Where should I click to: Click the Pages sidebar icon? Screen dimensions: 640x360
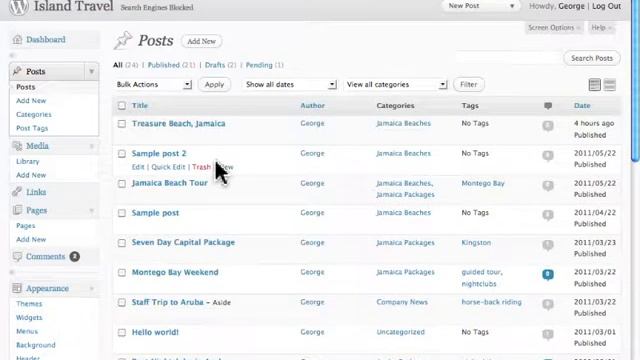(17, 210)
